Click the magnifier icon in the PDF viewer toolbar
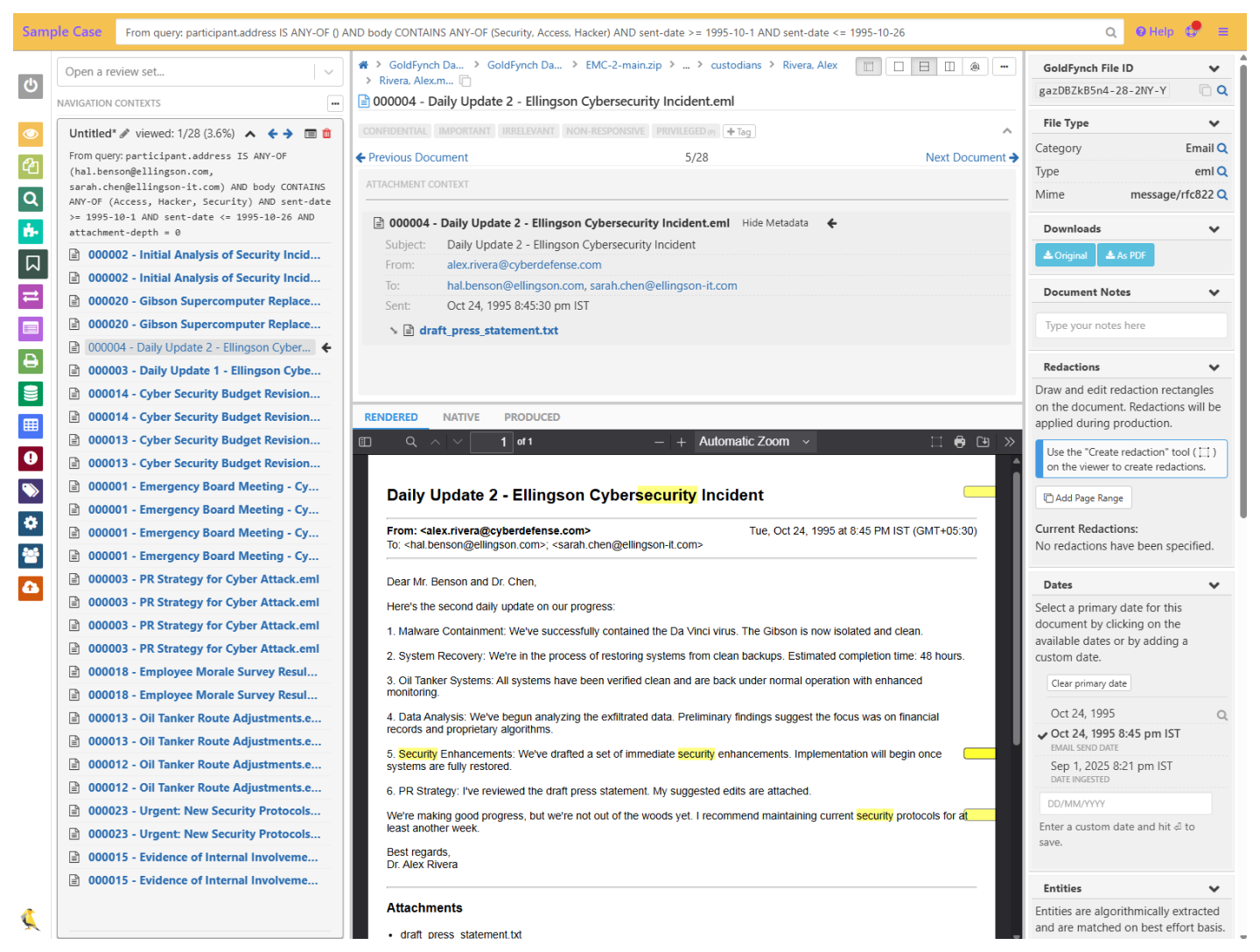 [x=411, y=442]
